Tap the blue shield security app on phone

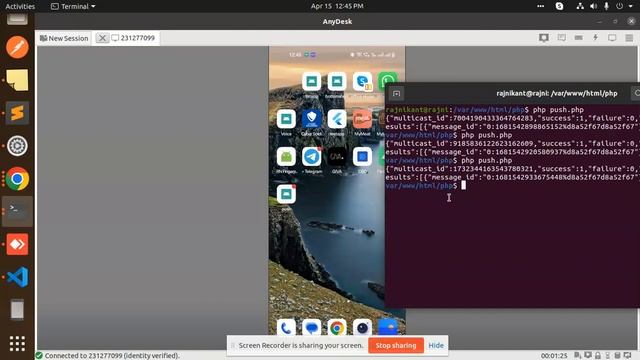[x=311, y=119]
